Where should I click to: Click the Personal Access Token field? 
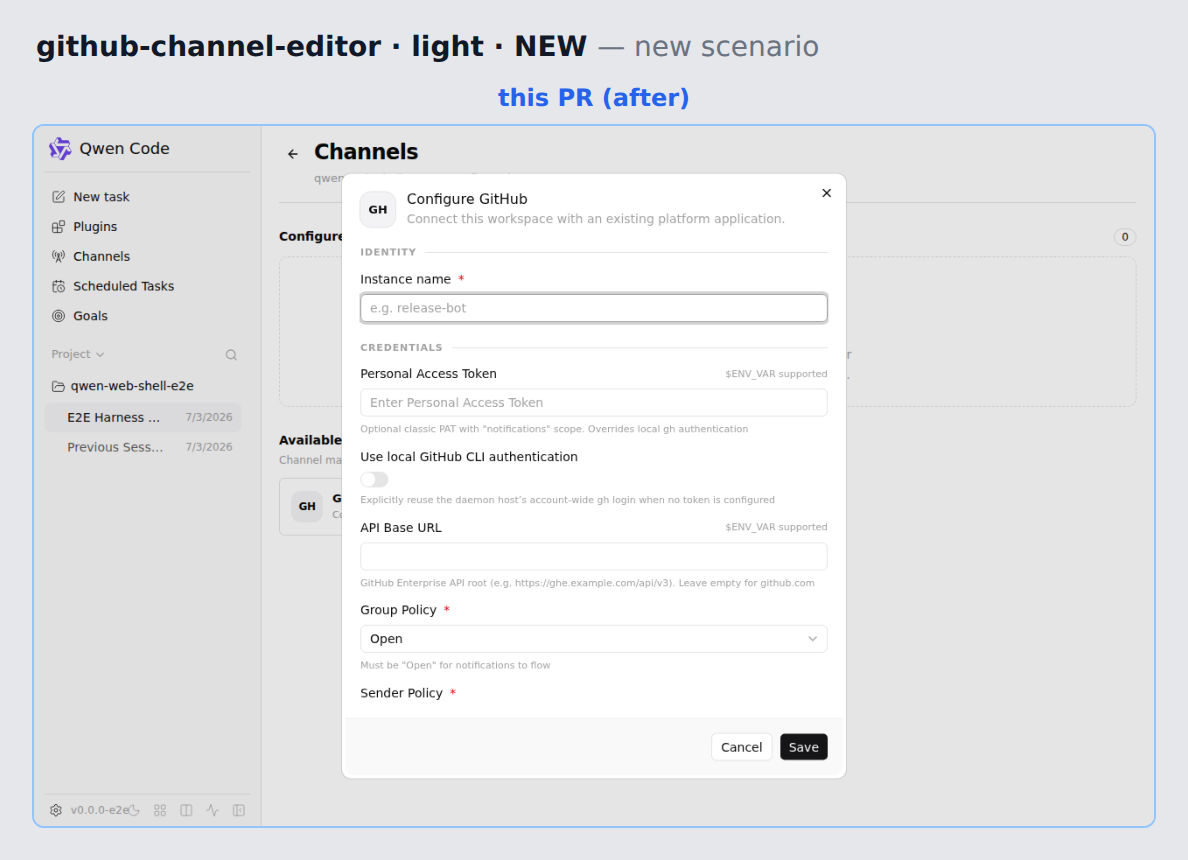click(593, 402)
